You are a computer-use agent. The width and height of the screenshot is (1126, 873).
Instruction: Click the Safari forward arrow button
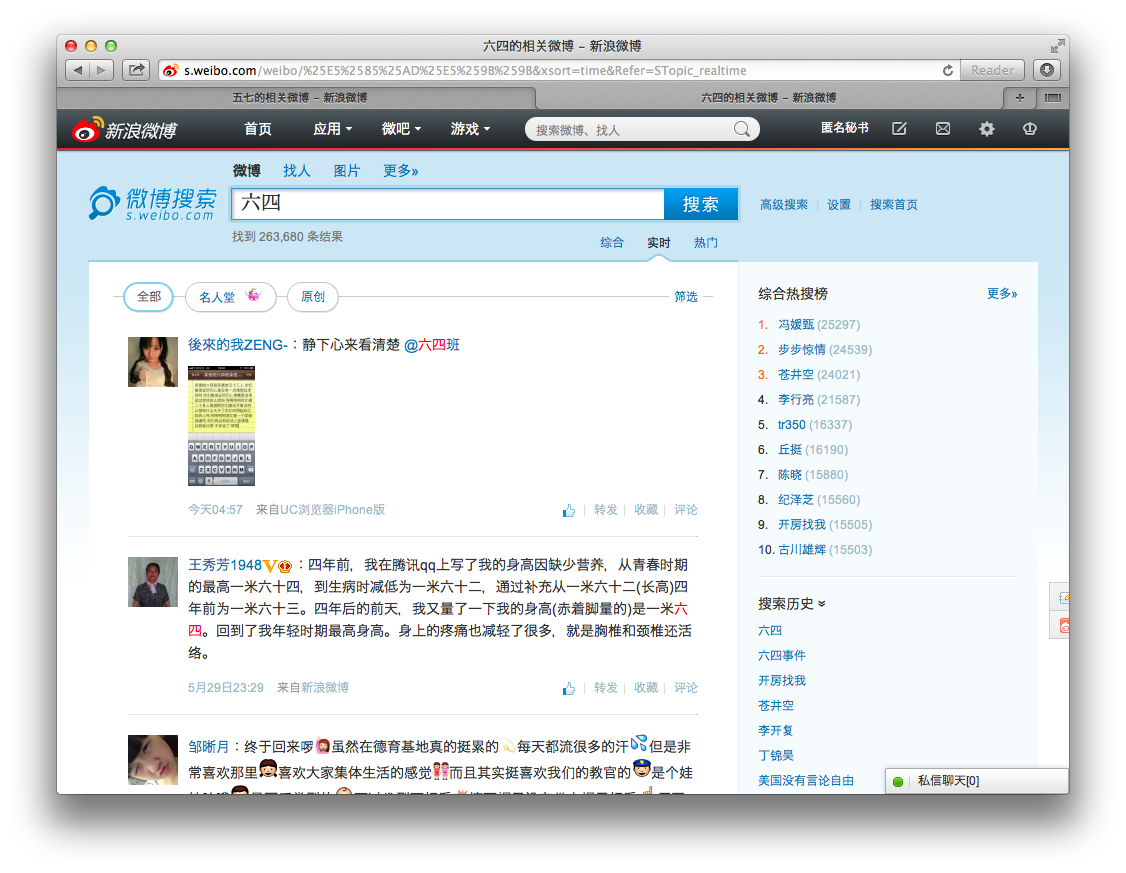point(101,70)
